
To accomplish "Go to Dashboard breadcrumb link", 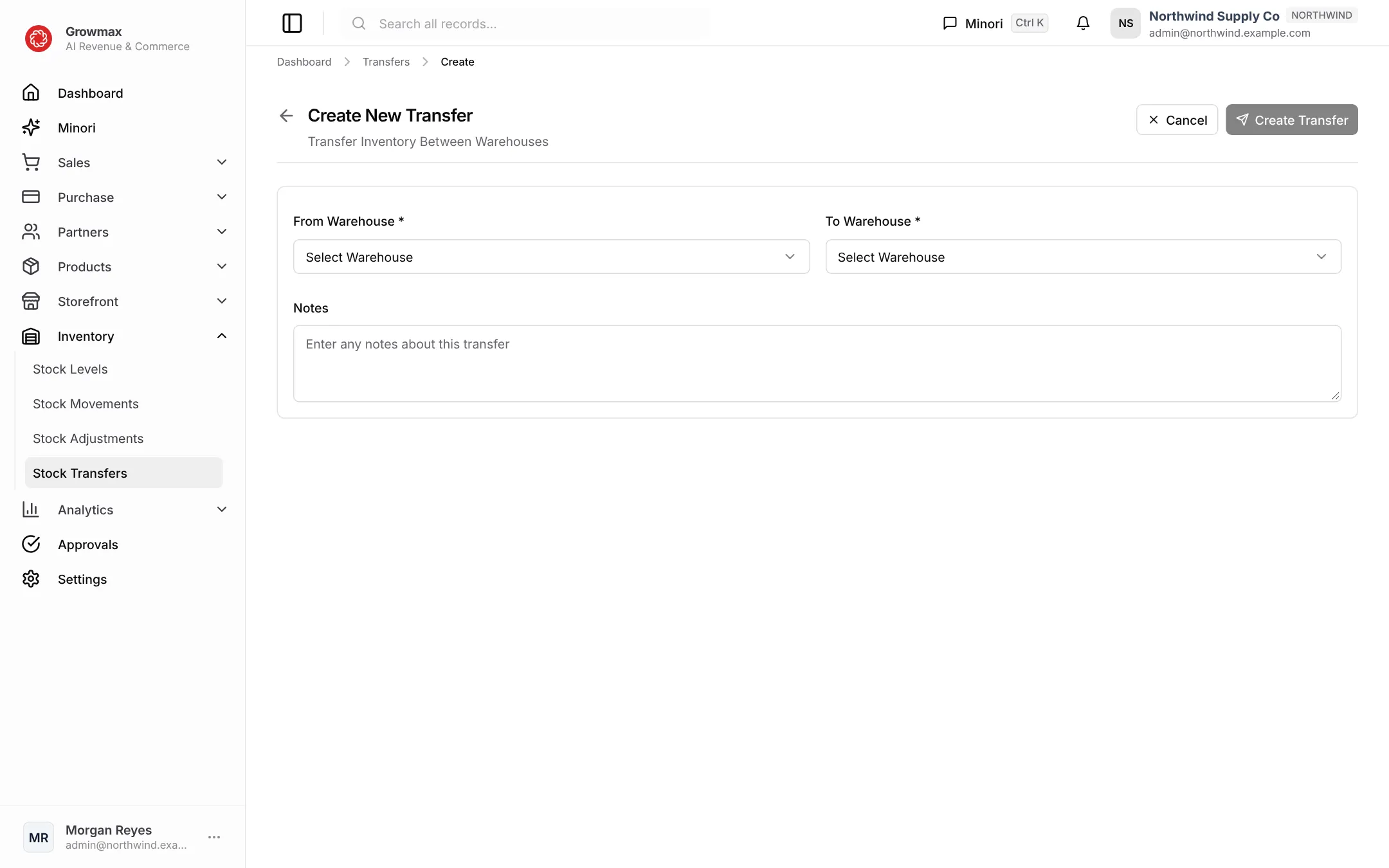I will pyautogui.click(x=304, y=62).
